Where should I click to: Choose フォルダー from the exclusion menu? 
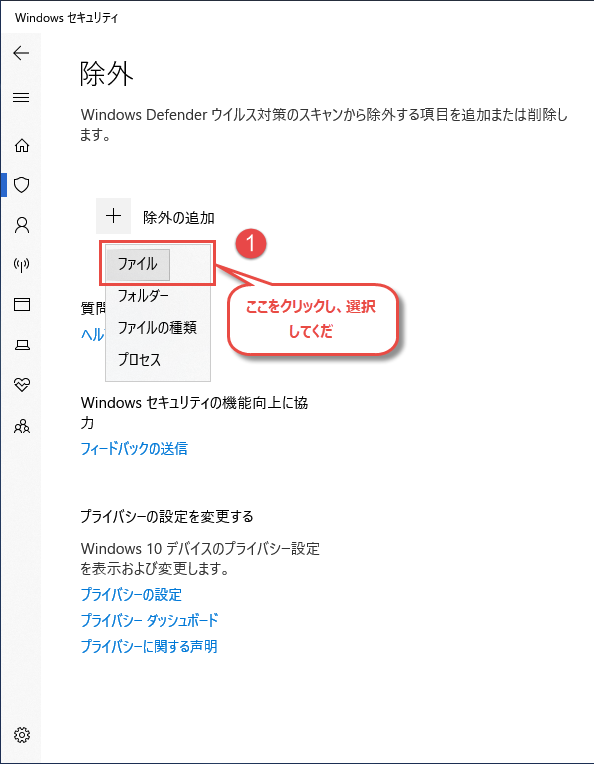coord(143,295)
